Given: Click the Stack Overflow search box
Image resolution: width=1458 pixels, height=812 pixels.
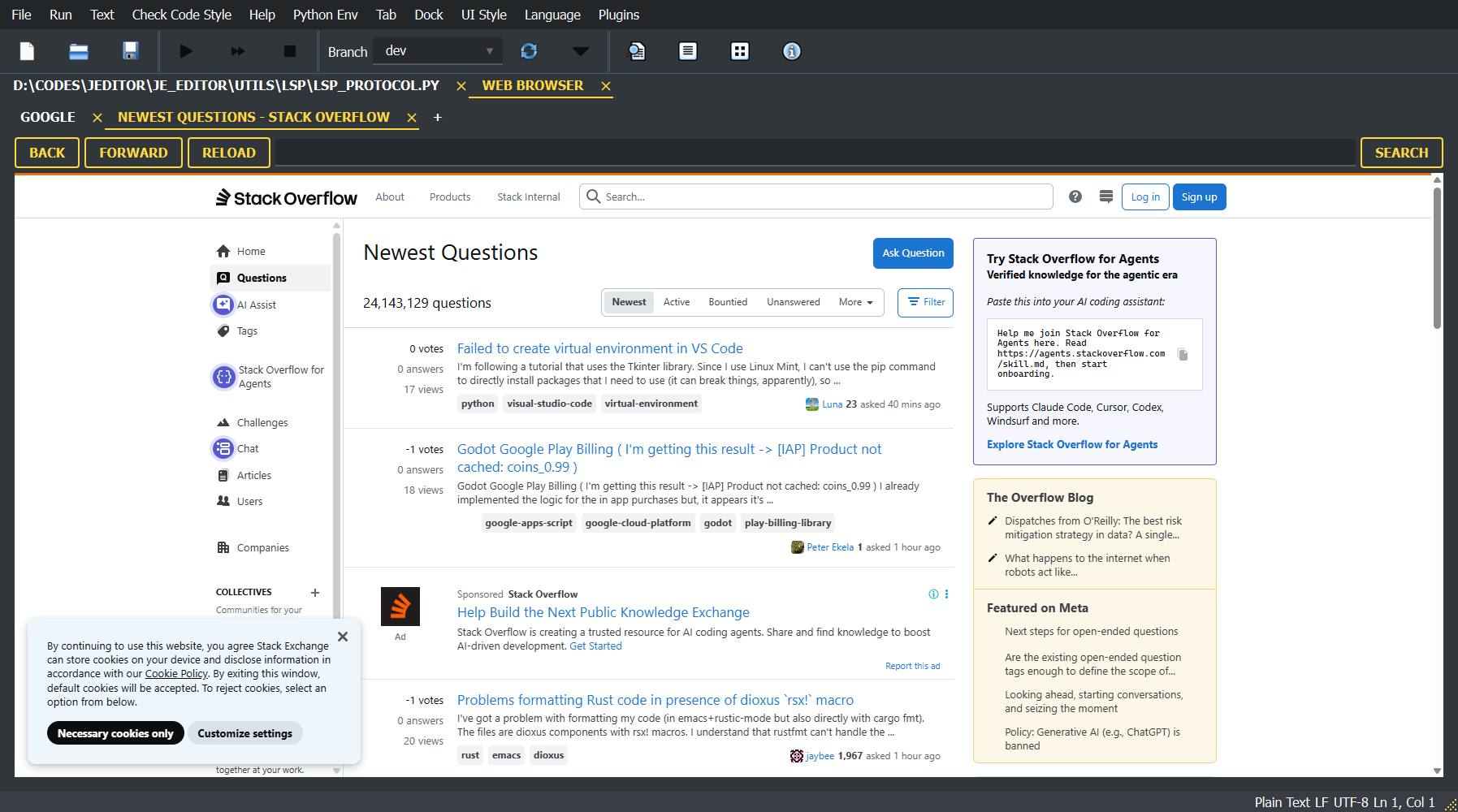Looking at the screenshot, I should pyautogui.click(x=816, y=197).
